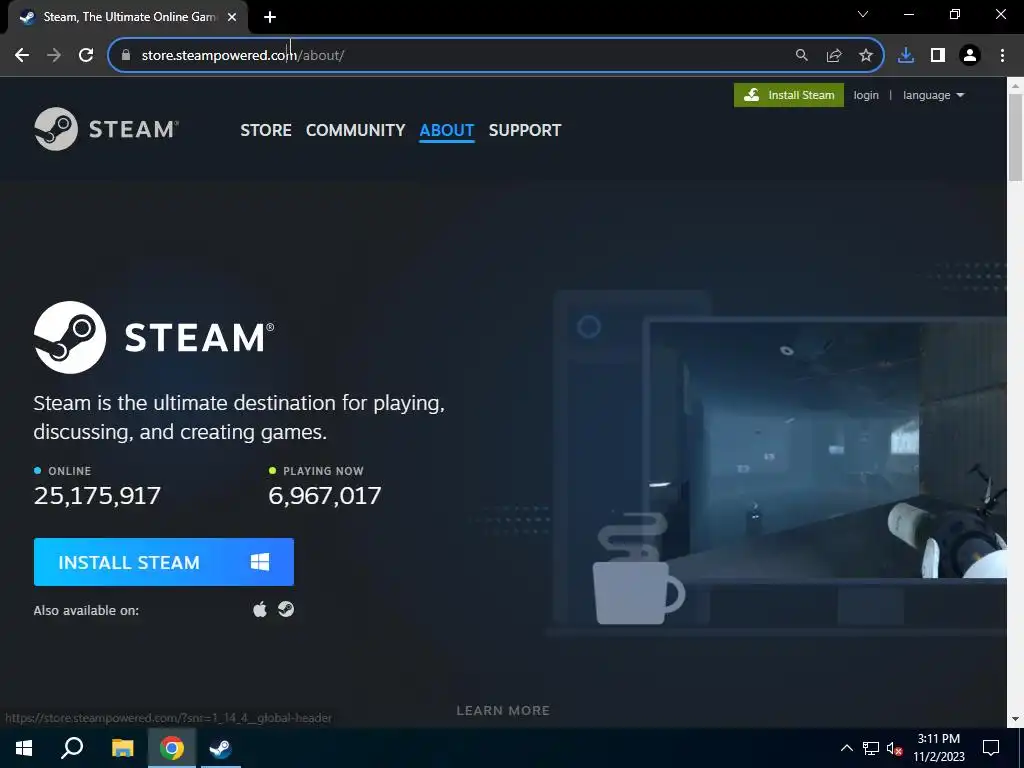
Task: Show hidden system tray icons
Action: pos(846,748)
